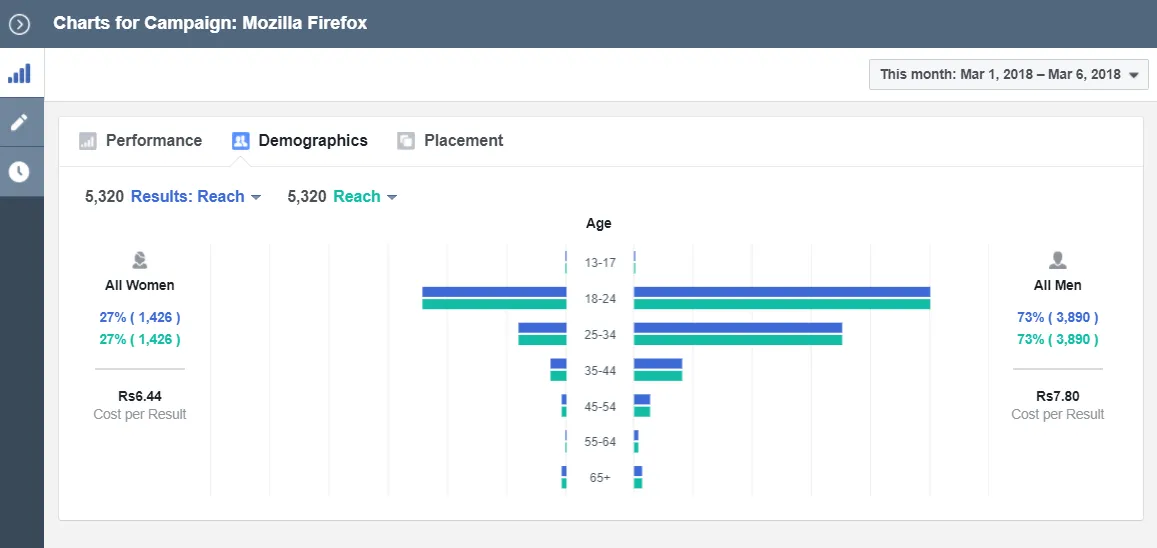Open the green Reach metric dropdown
This screenshot has width=1157, height=548.
[365, 197]
